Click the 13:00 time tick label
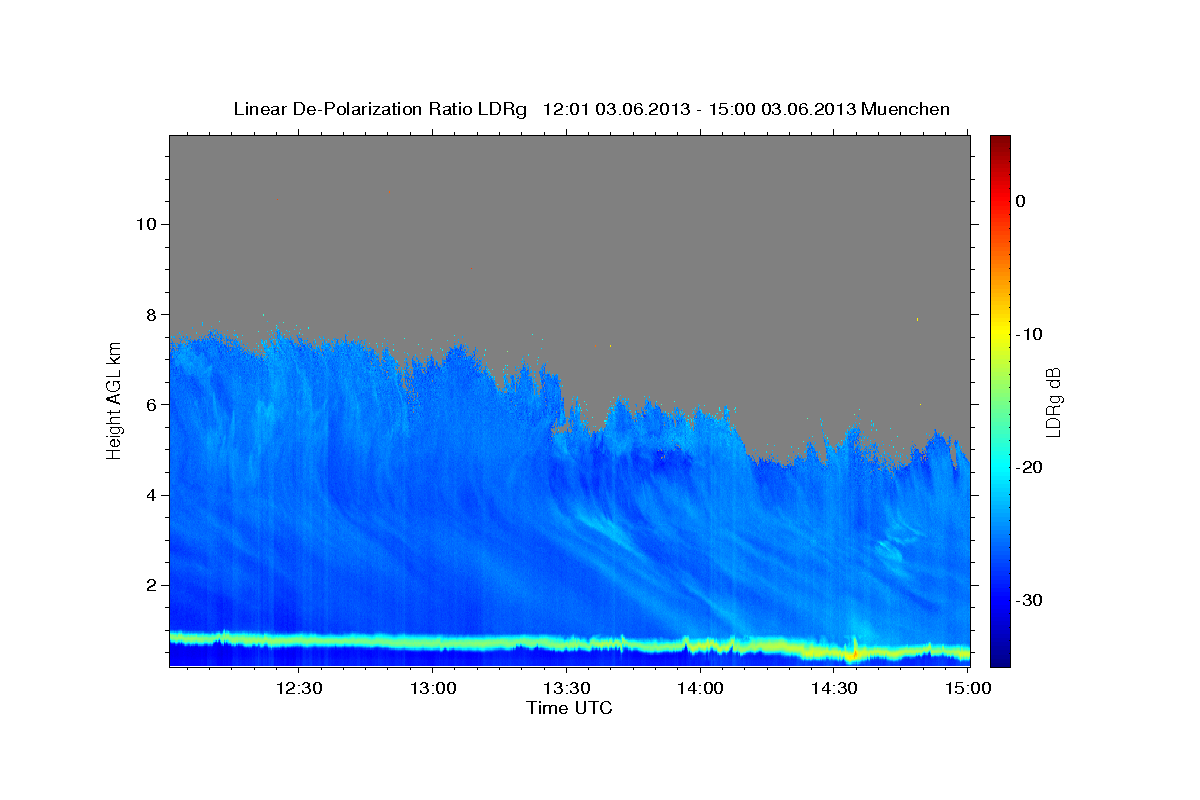This screenshot has width=1200, height=800. tap(432, 688)
